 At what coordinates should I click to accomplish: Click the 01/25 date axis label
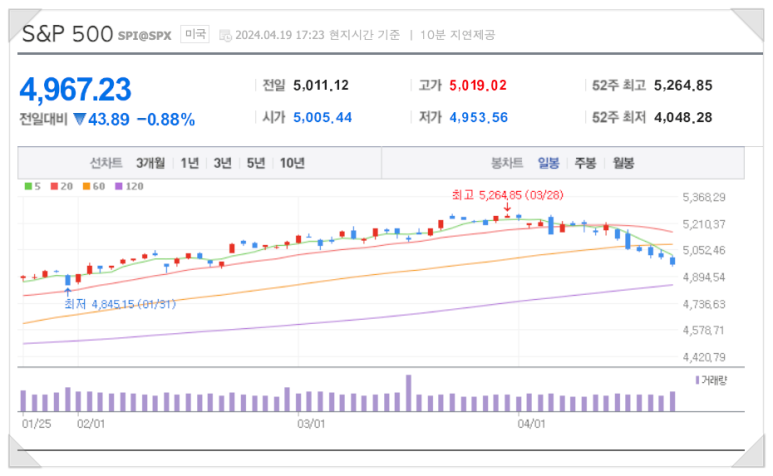click(x=36, y=424)
